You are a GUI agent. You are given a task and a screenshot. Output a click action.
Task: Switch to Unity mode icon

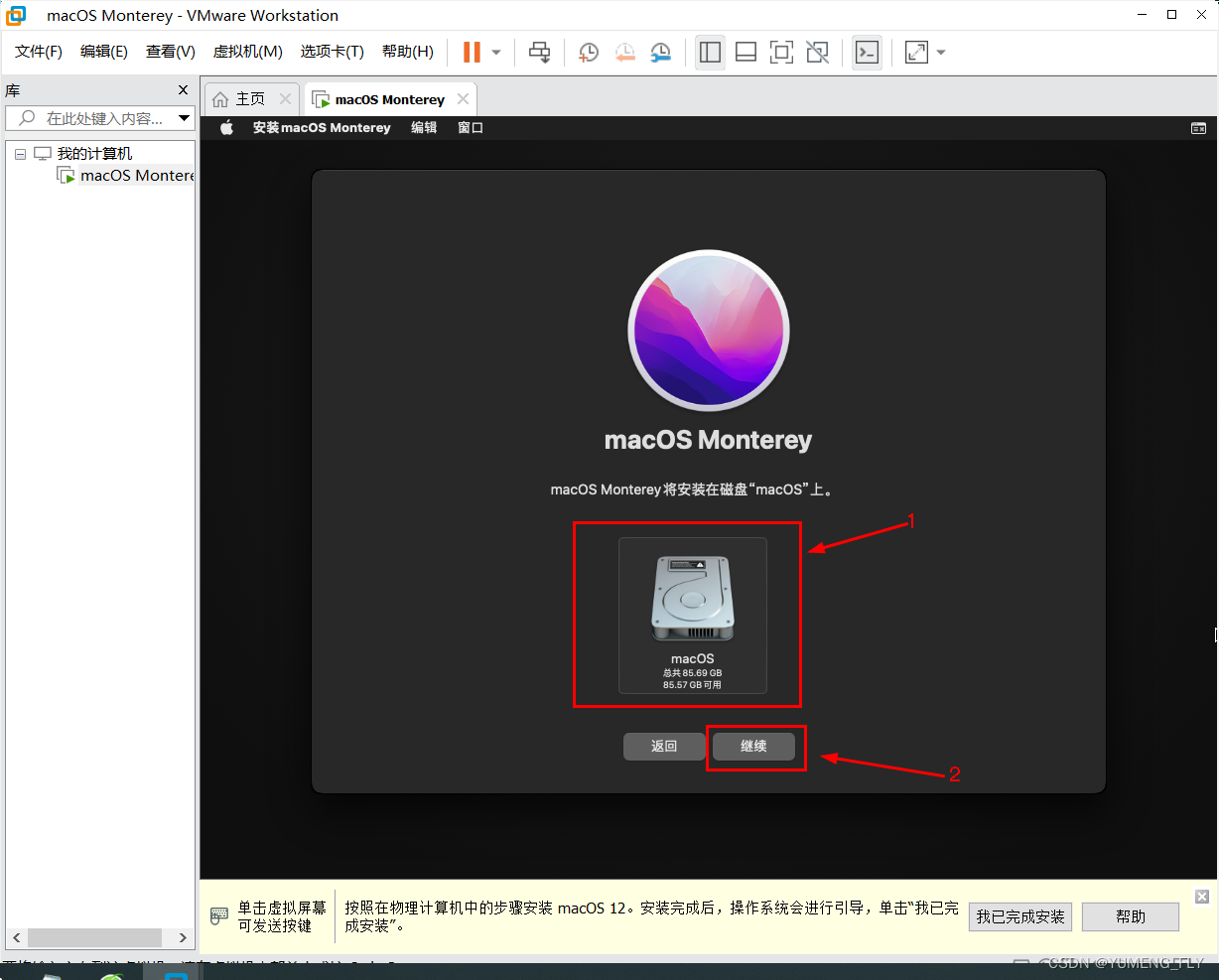(817, 53)
